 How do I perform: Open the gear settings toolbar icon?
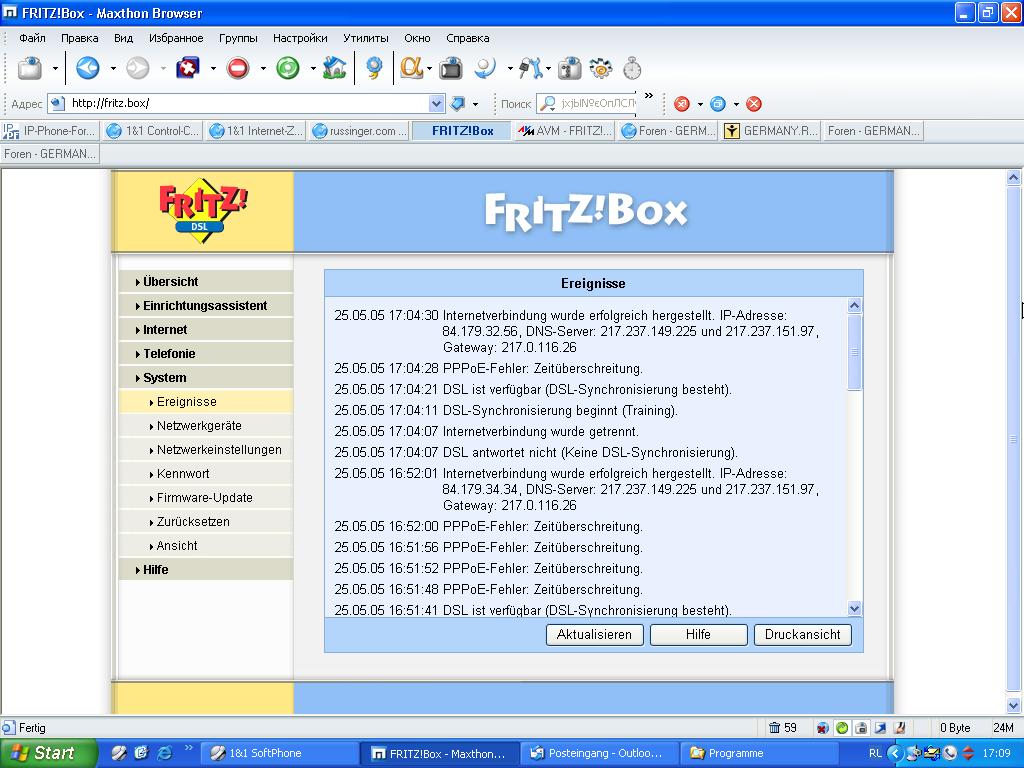coord(600,68)
